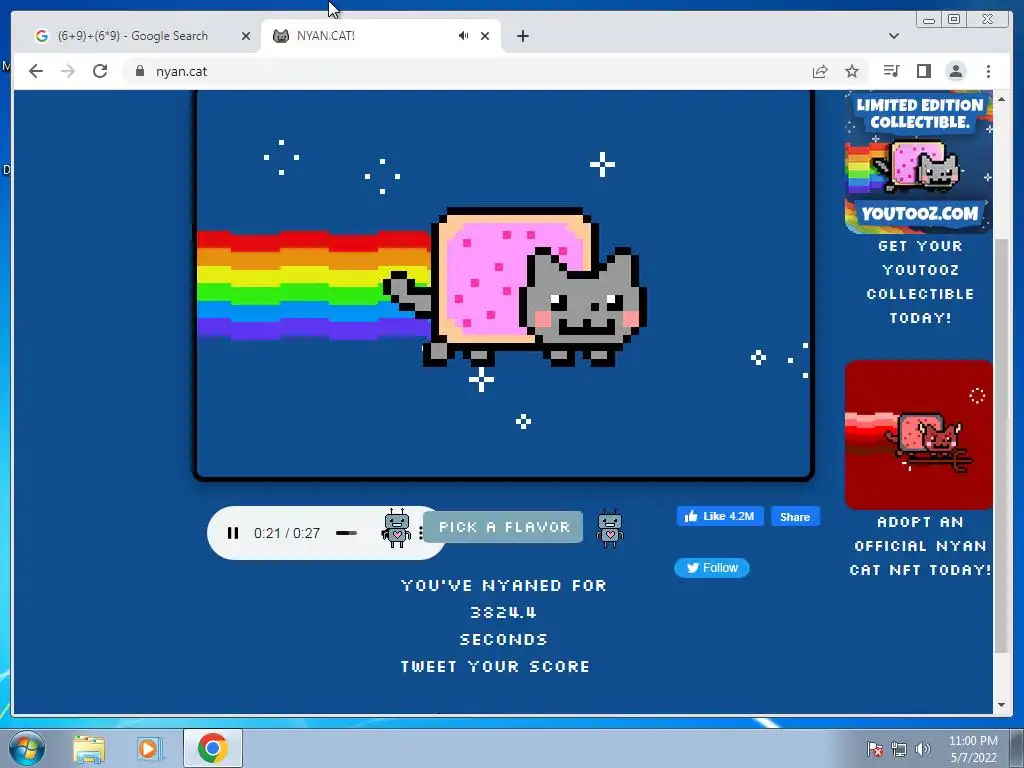Click the Tweet Your Score link

click(x=495, y=666)
